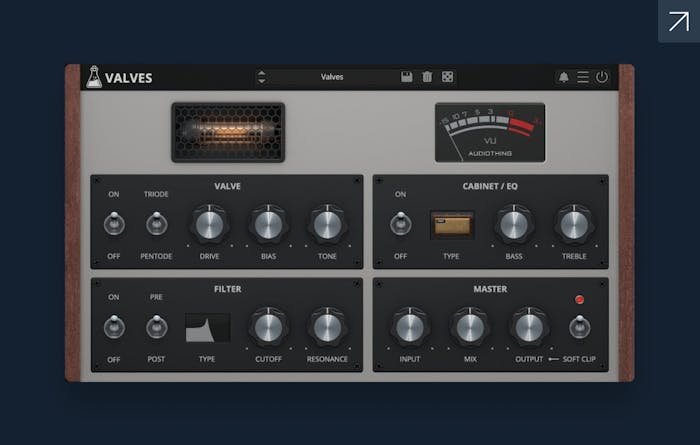Click the expand arrow in top-right corner
The height and width of the screenshot is (445, 700).
(x=678, y=21)
